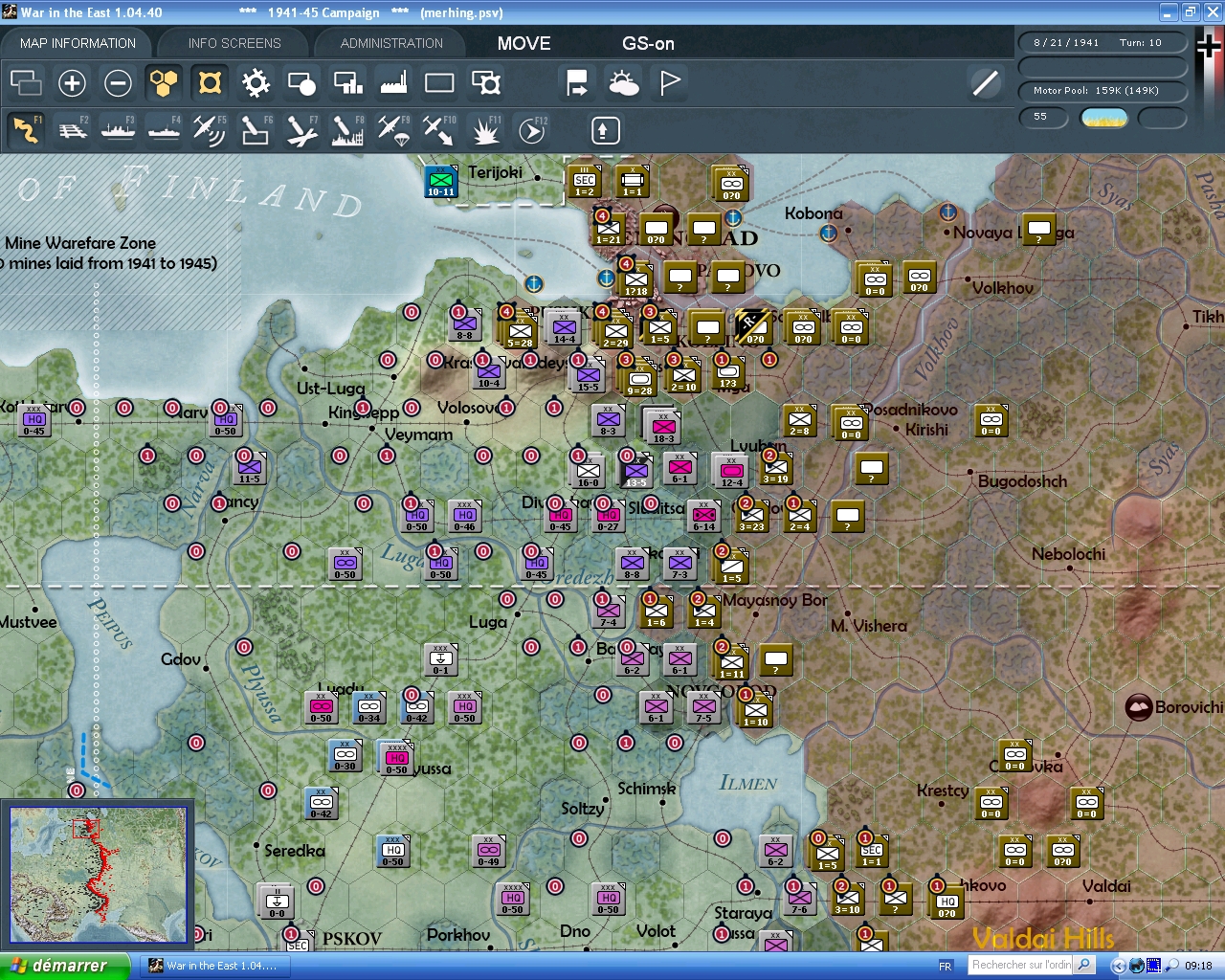Select the HQ 0-27 counter
1225x980 pixels.
click(609, 515)
